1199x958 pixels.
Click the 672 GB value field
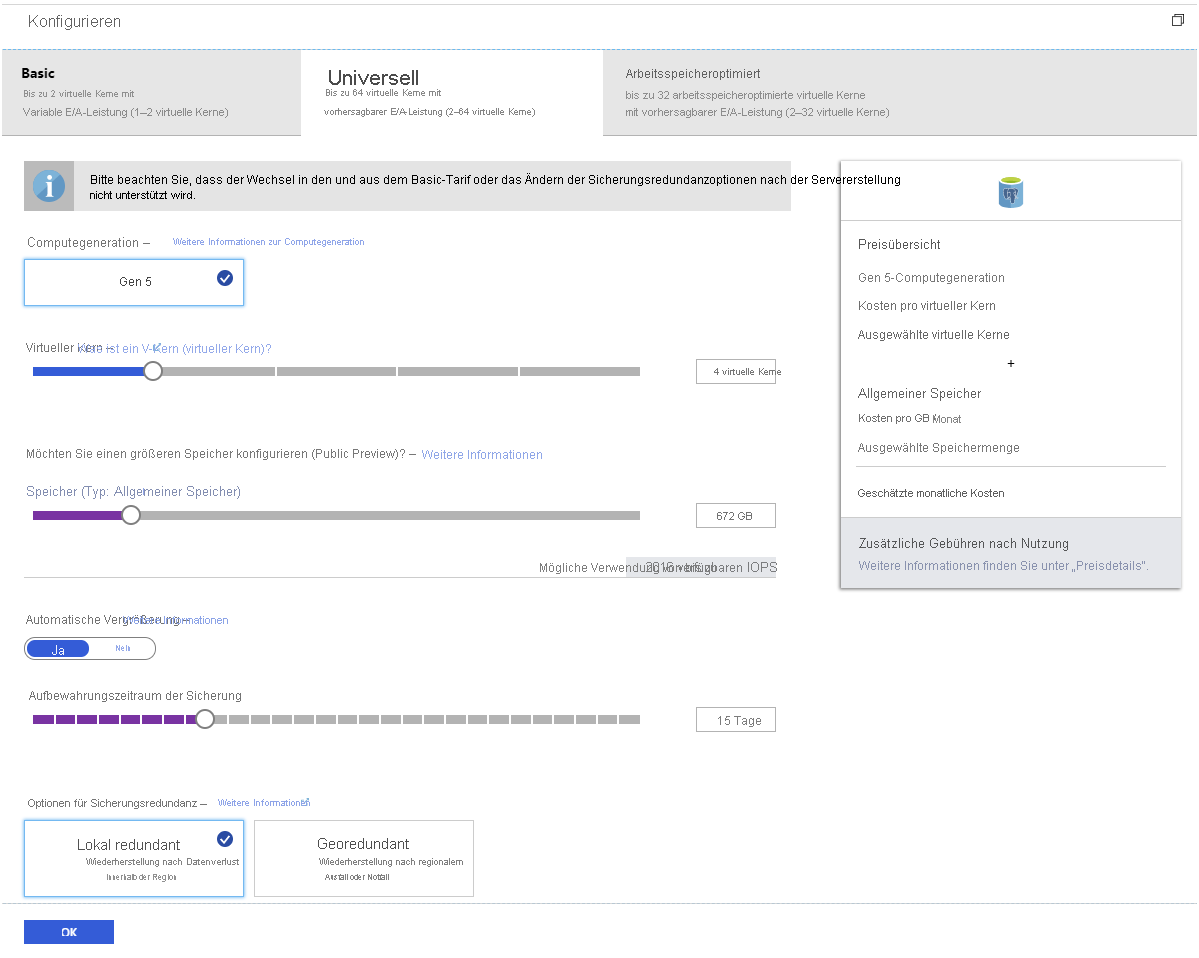tap(735, 515)
